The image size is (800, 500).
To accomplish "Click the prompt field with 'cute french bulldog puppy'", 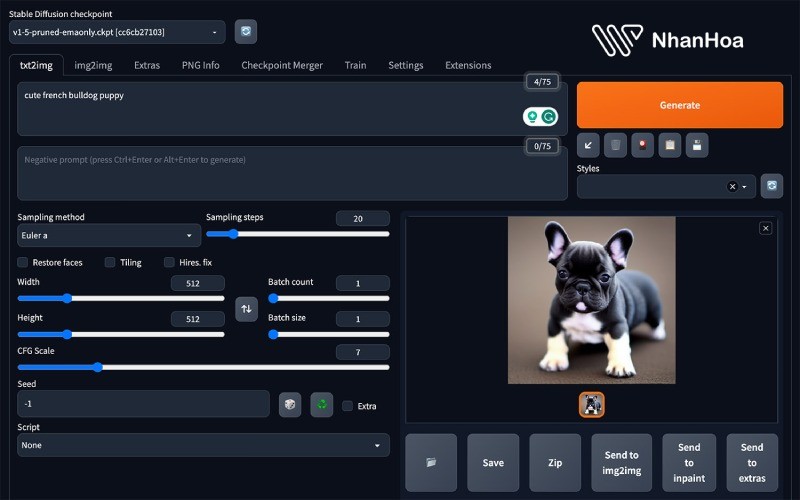I will tap(292, 109).
